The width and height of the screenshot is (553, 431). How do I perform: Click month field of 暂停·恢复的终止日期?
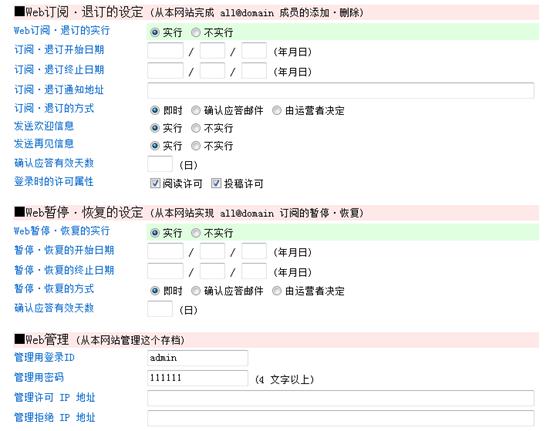tap(212, 271)
